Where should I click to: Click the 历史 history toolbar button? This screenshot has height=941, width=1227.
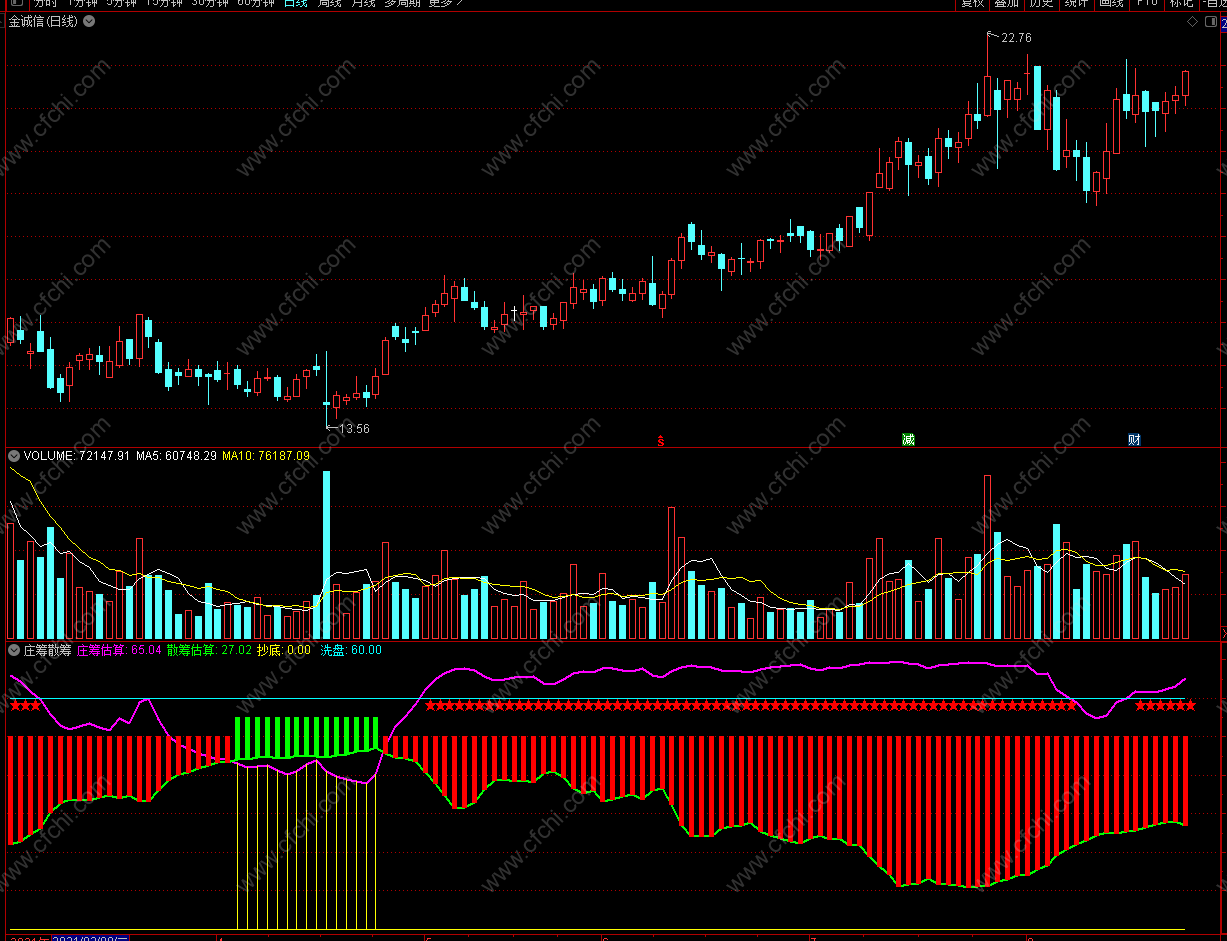point(1041,4)
